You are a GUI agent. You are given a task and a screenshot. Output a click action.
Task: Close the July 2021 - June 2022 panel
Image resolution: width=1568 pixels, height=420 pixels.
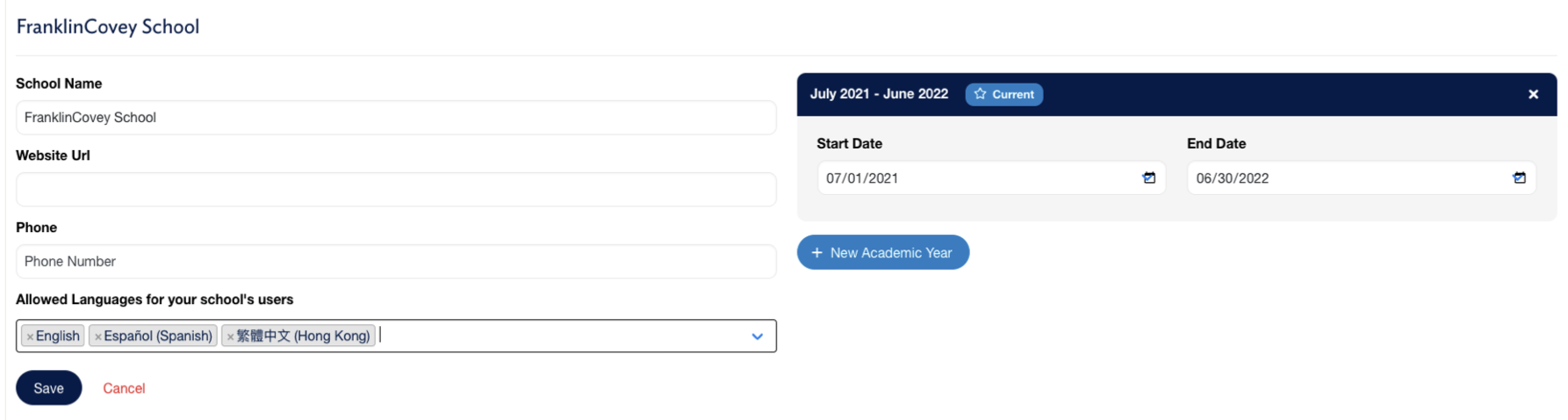tap(1533, 94)
